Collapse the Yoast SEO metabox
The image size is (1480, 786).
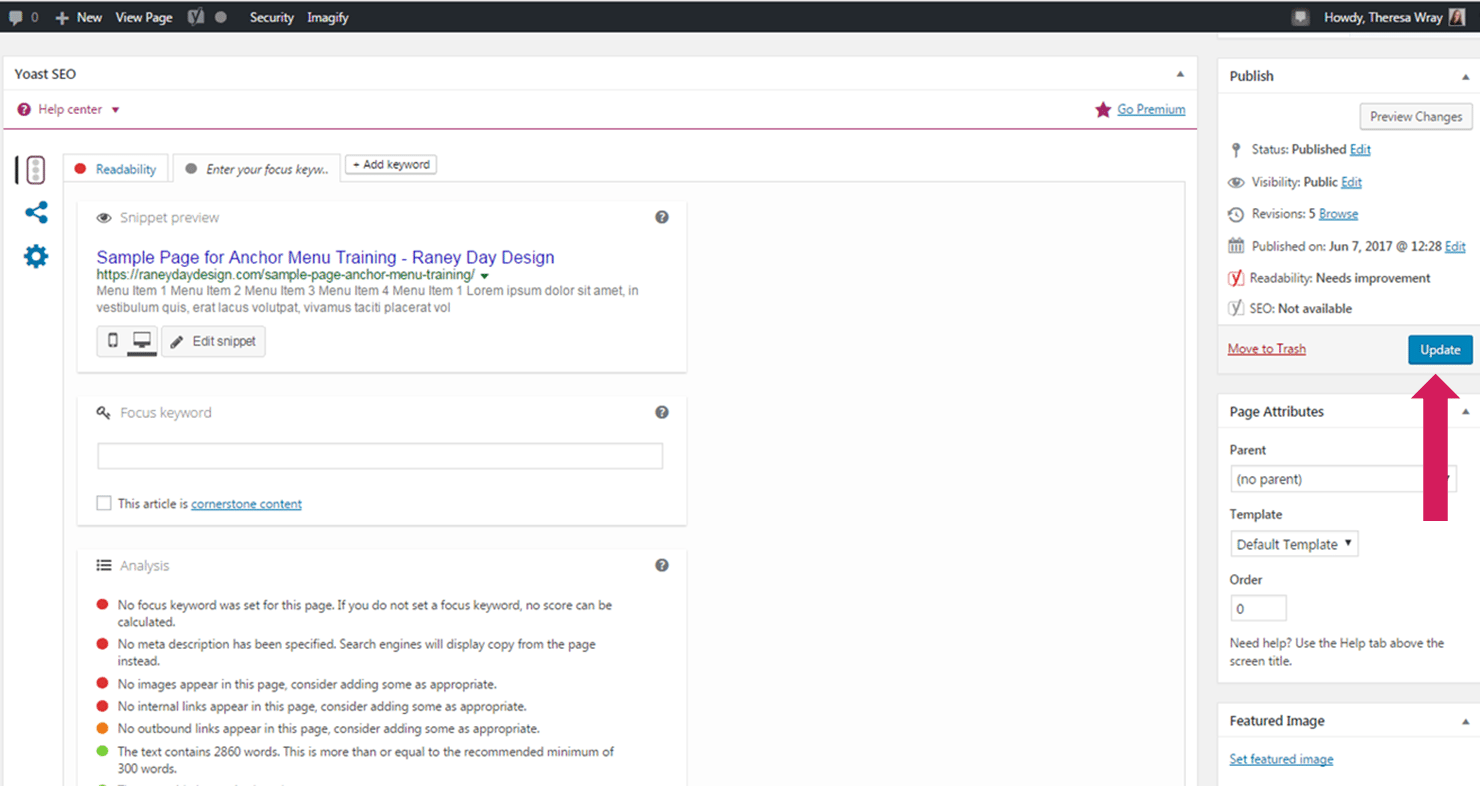pos(1180,74)
